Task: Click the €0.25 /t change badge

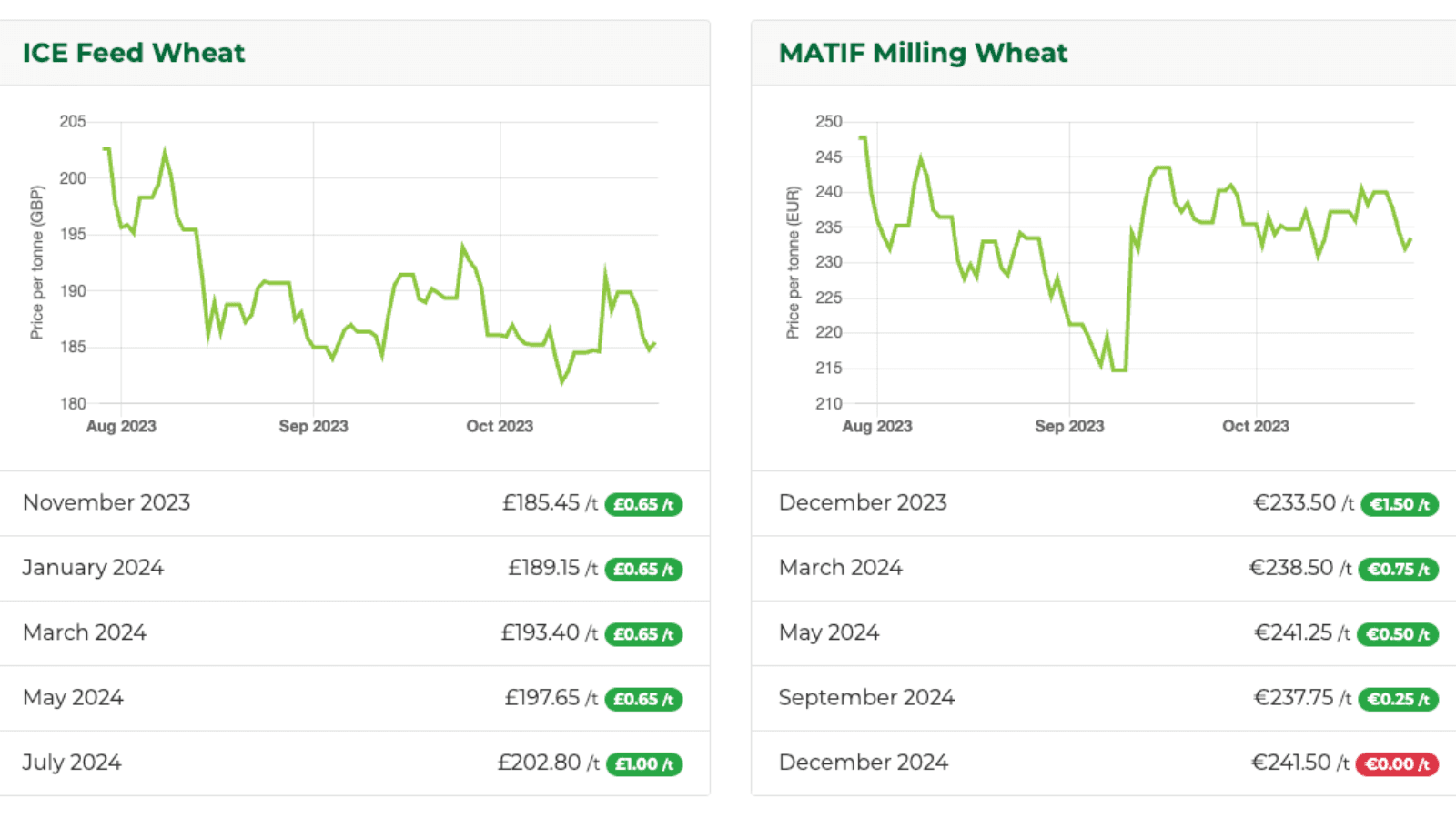Action: pyautogui.click(x=1398, y=700)
